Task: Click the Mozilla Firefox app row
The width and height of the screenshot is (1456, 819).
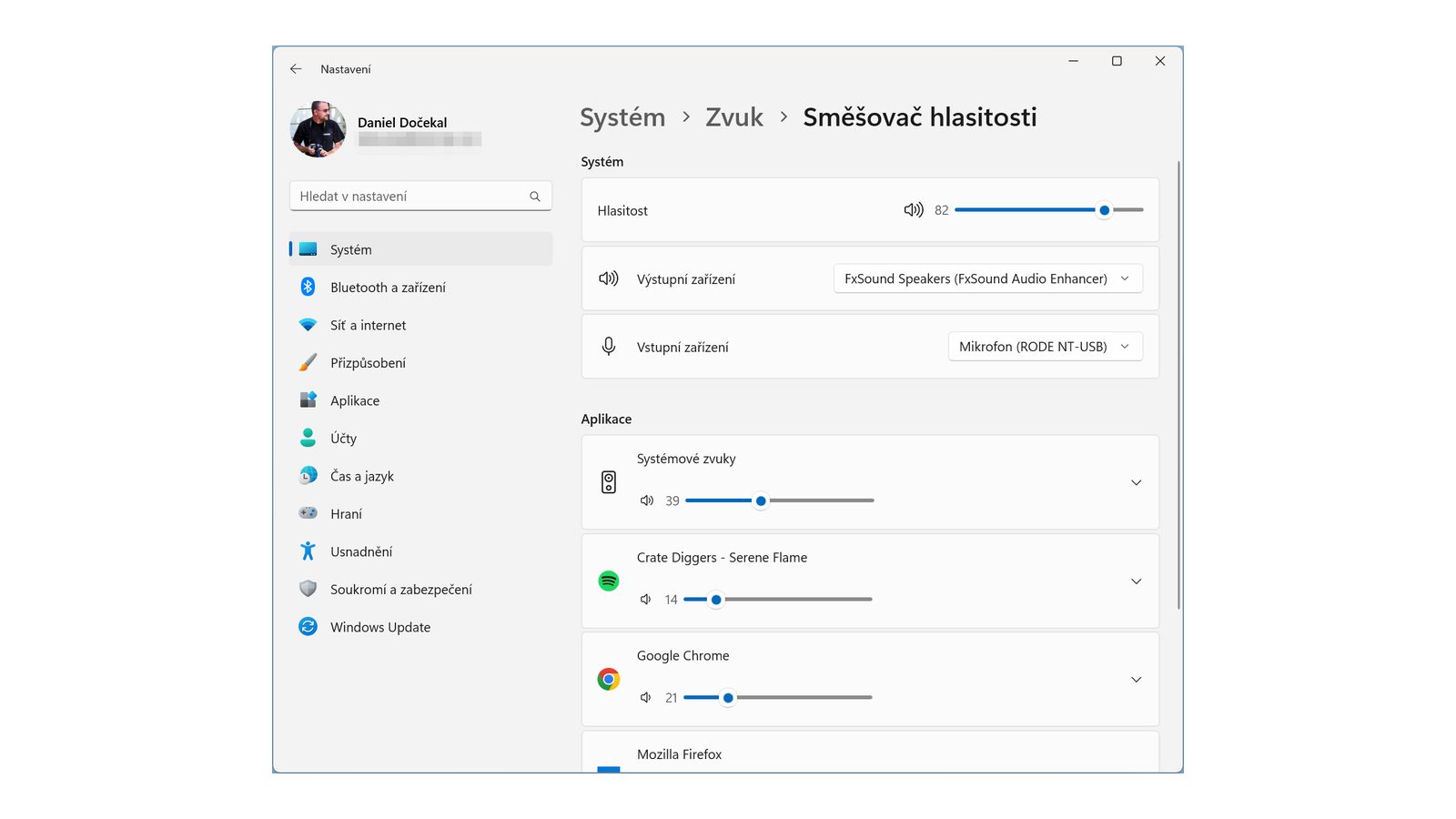Action: click(870, 753)
